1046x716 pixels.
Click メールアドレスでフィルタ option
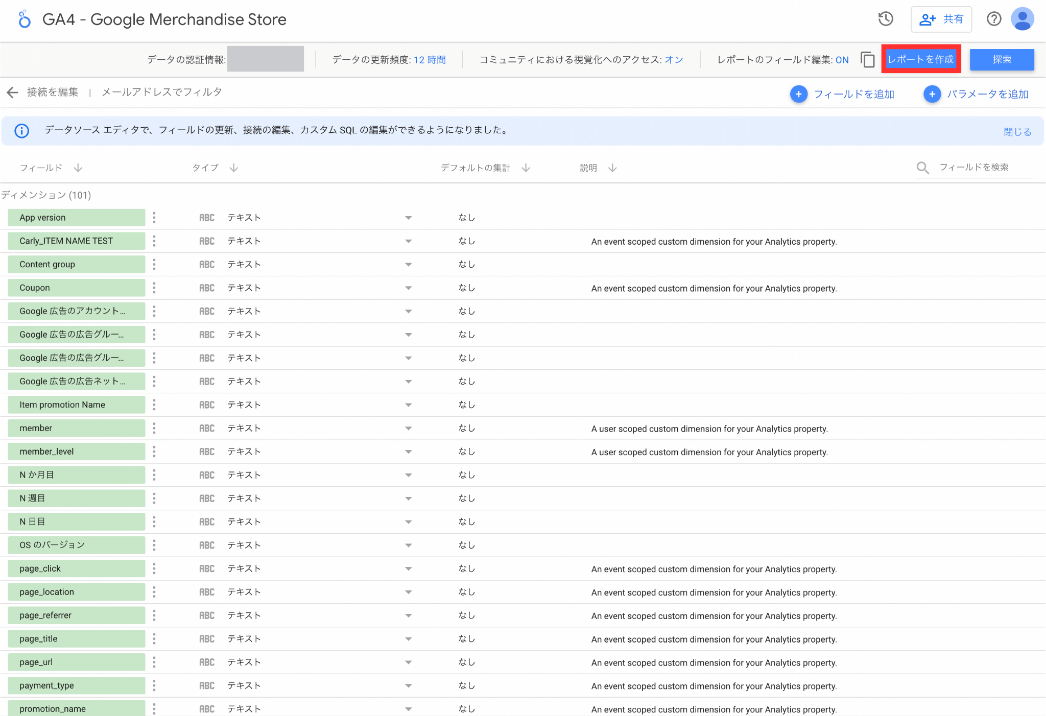tap(161, 91)
